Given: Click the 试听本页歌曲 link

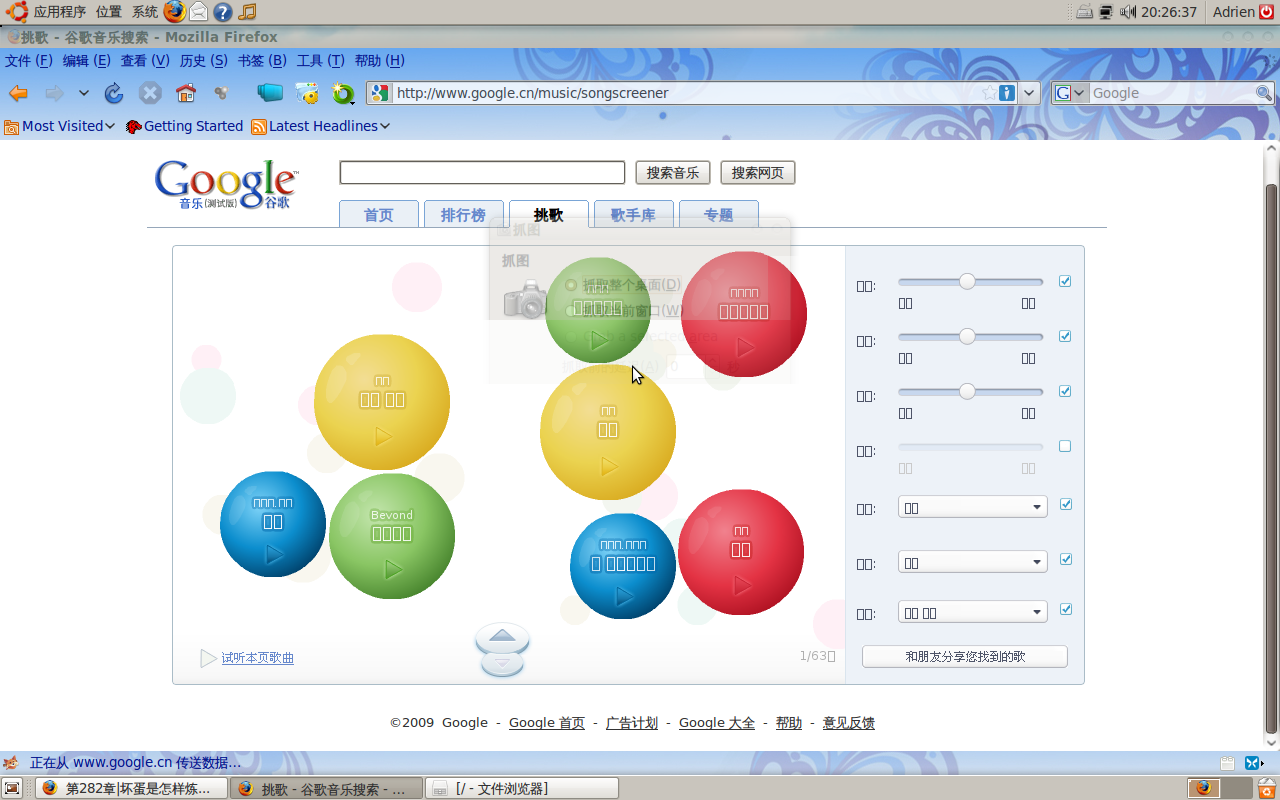Looking at the screenshot, I should click(258, 658).
